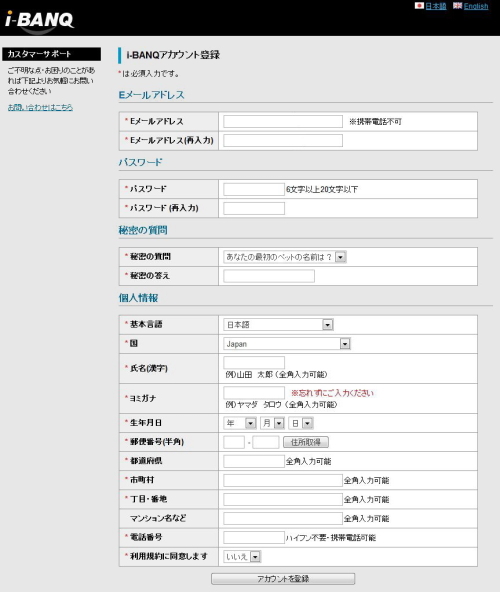Click the 住所取得 button
This screenshot has width=500, height=592.
pyautogui.click(x=306, y=442)
